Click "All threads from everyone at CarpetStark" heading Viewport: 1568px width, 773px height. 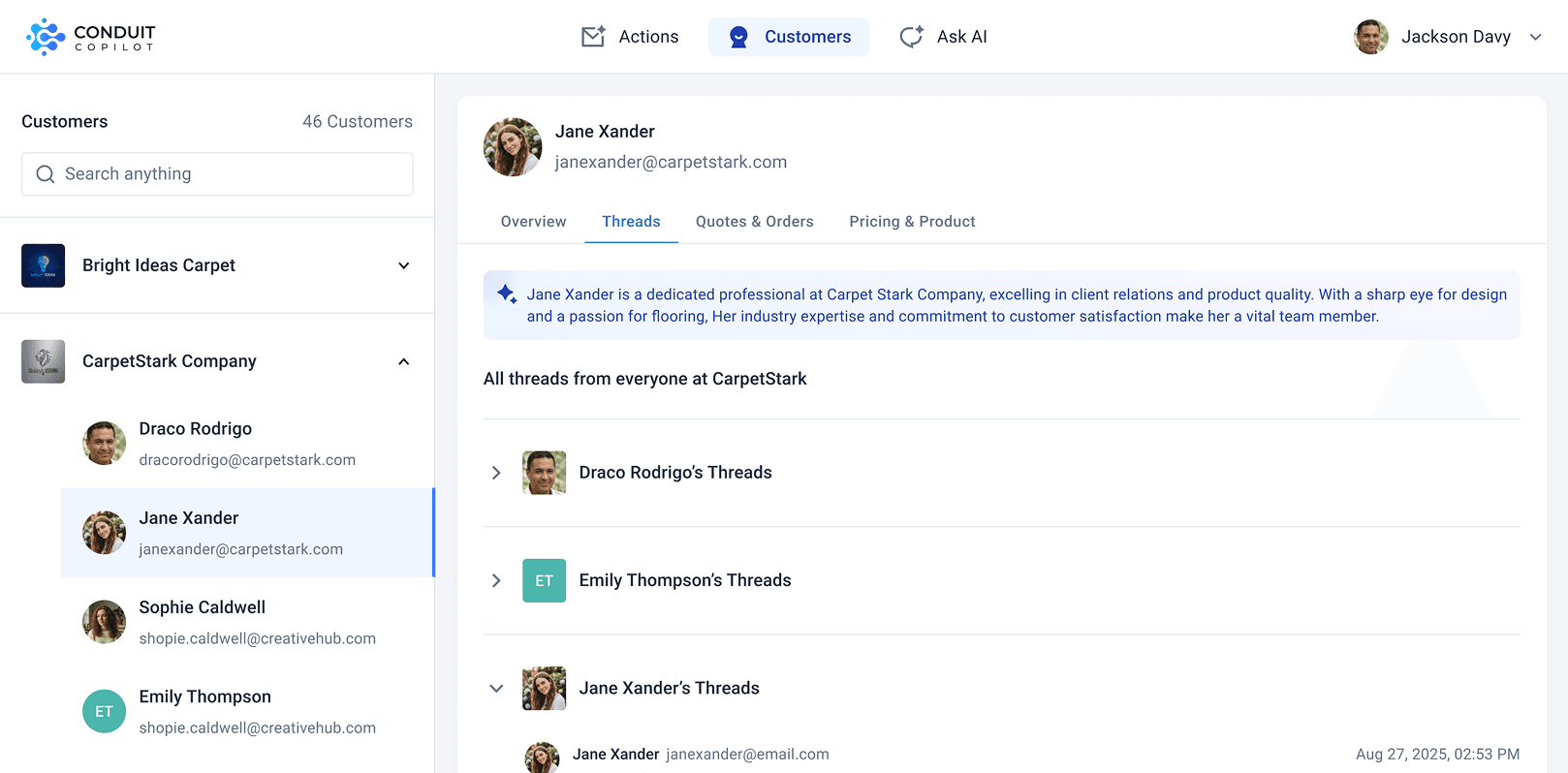click(x=645, y=379)
